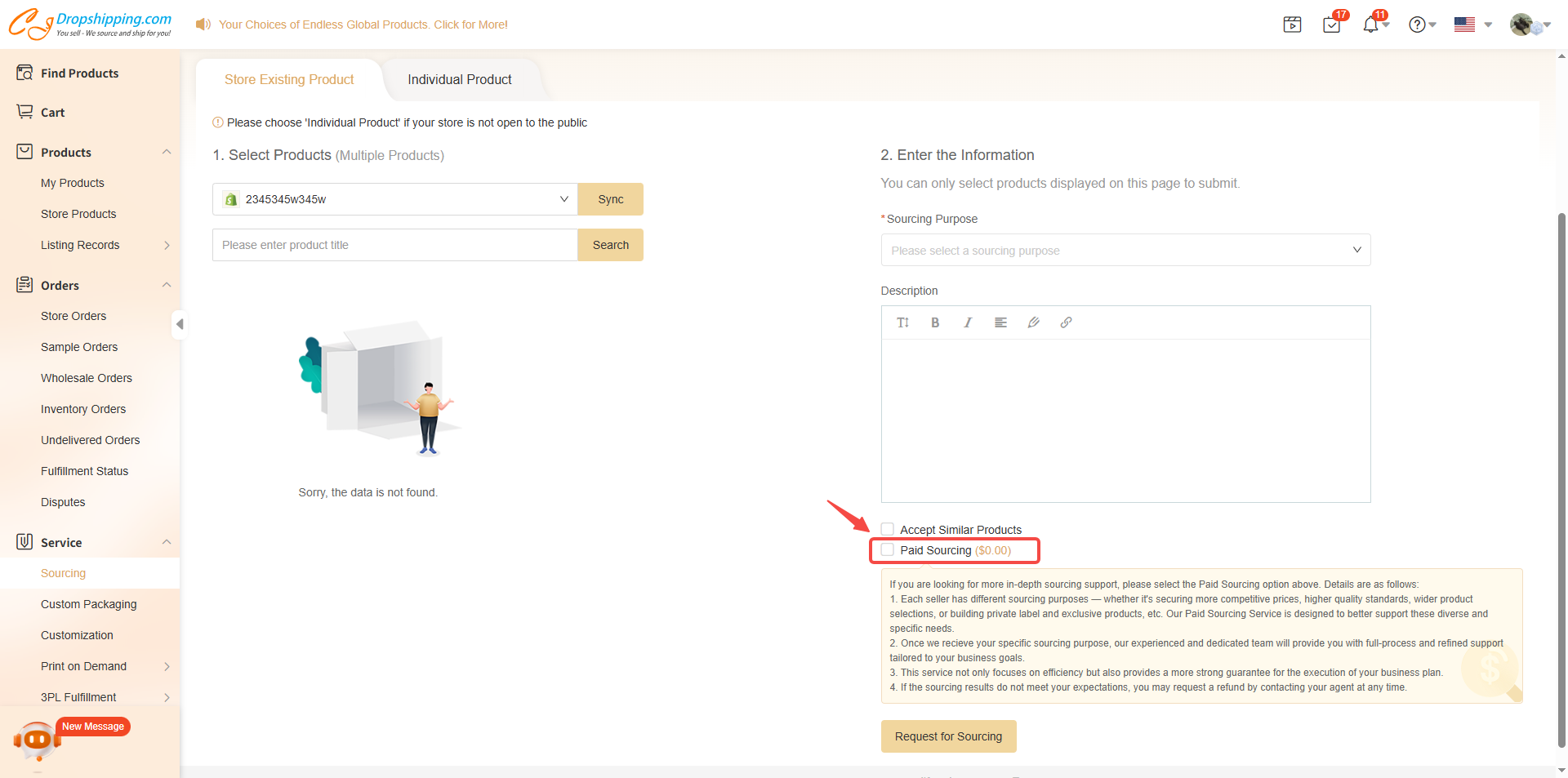Click the Service section shield icon
1568x778 pixels.
24,542
